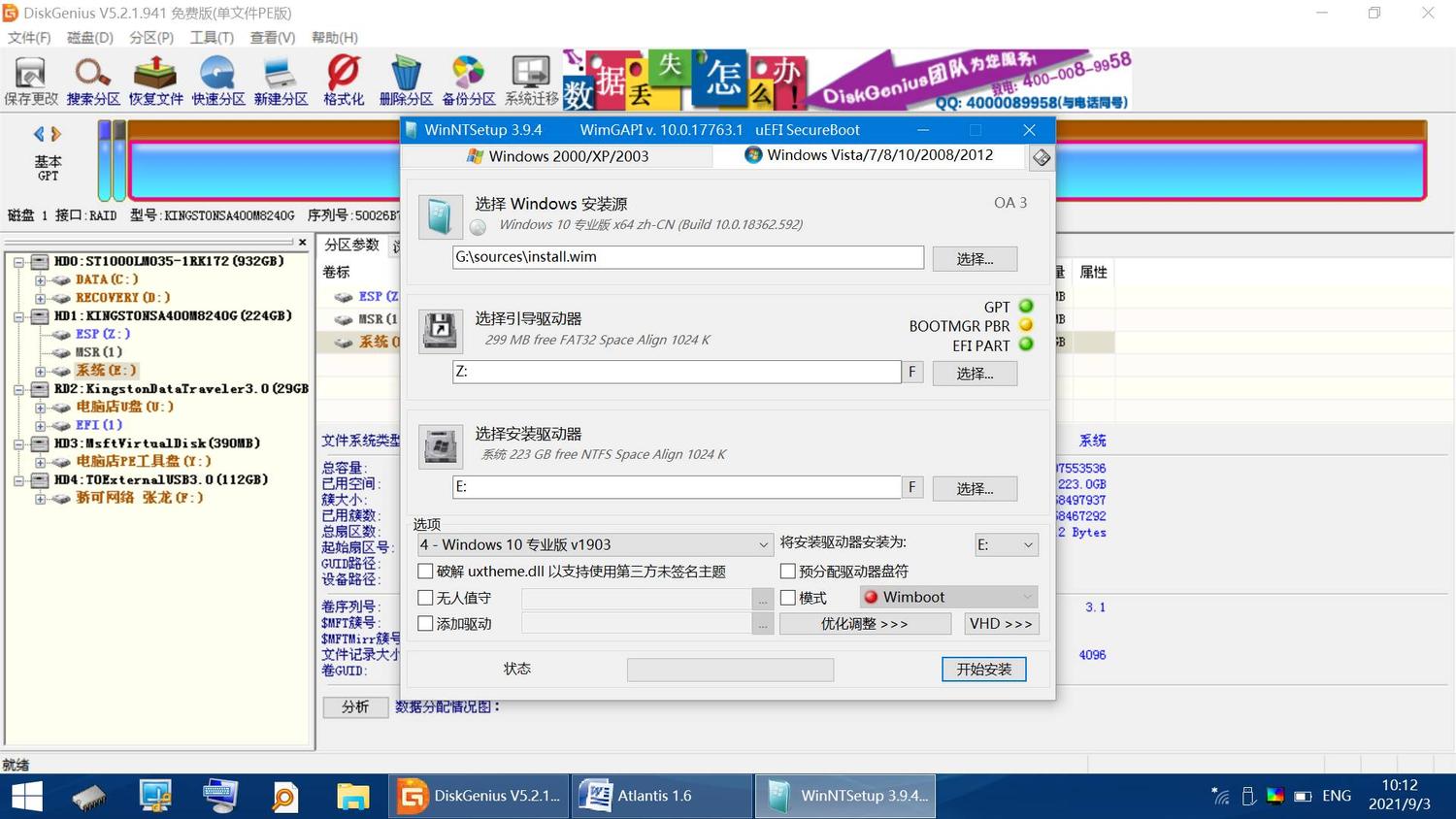Screen dimensions: 1456x819
Task: Expand DATA(C:) partition node
Action: tap(40, 280)
